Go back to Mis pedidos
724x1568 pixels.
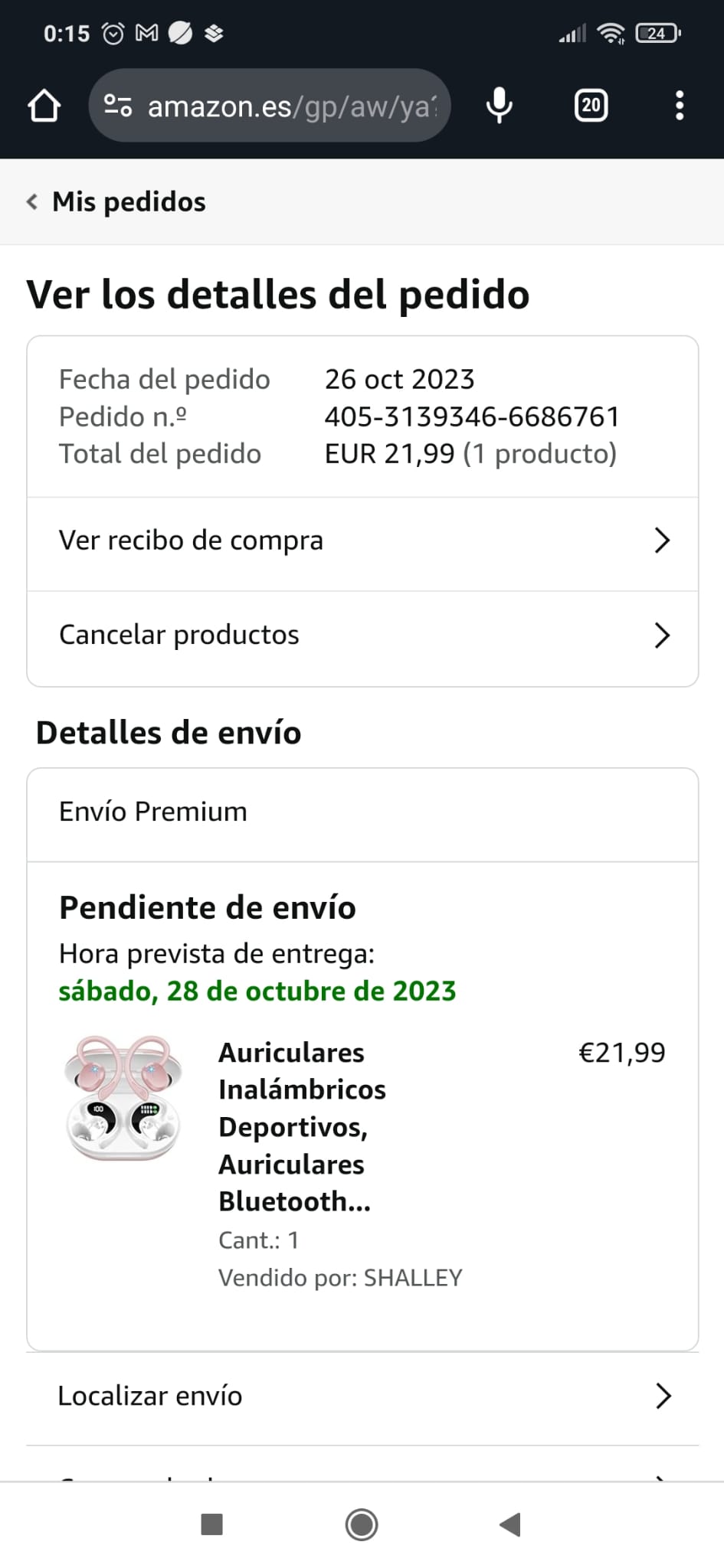(129, 202)
